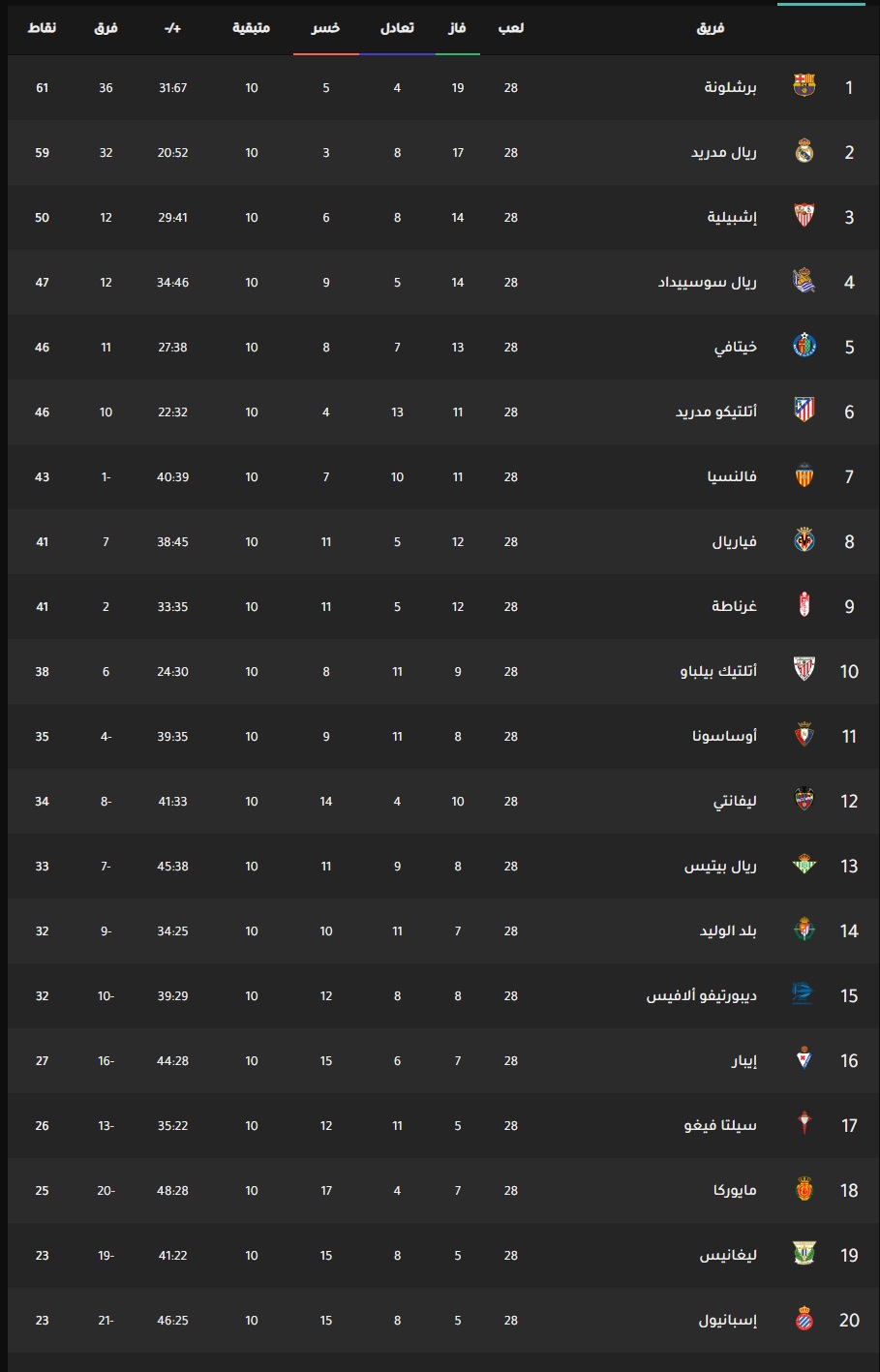
Task: Click the Villarreal club crest icon
Action: (804, 540)
